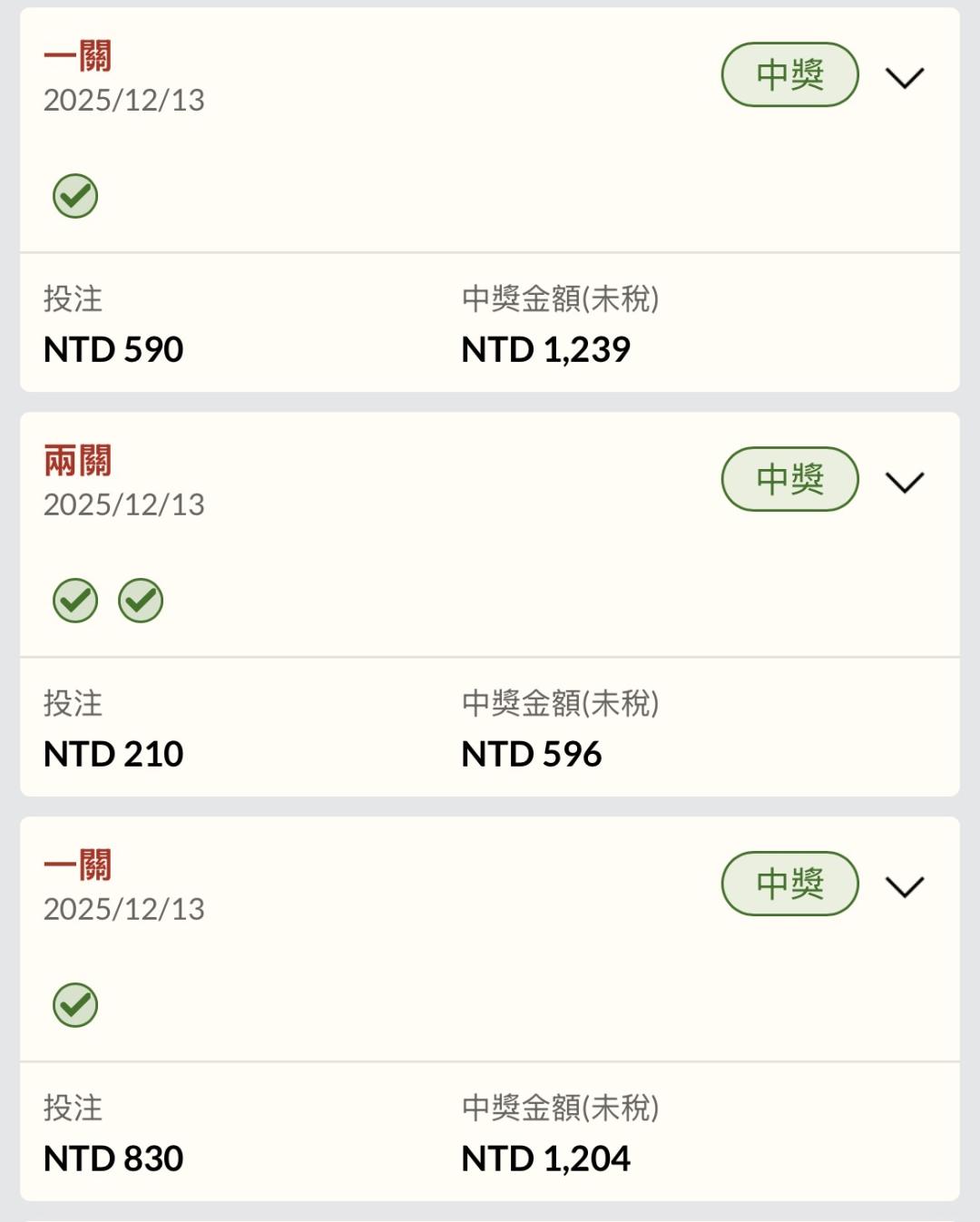This screenshot has width=980, height=1222.
Task: Tap the 中獎 badge on the NTD 590 bet
Action: point(789,74)
